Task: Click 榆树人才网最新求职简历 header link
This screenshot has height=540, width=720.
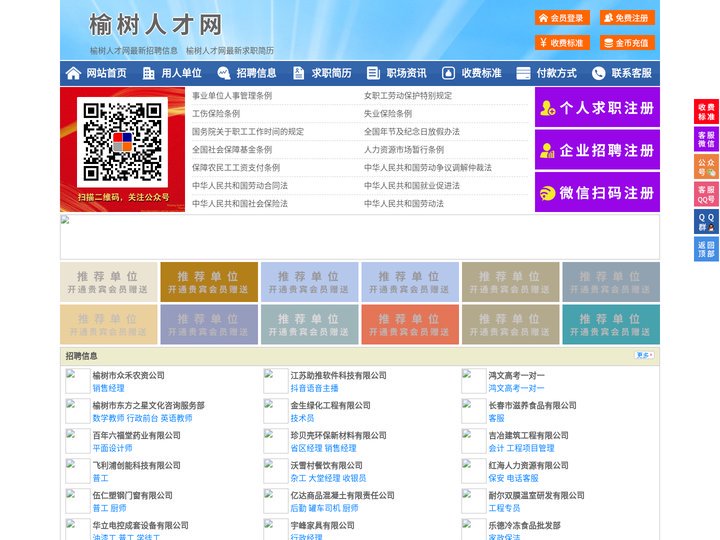Action: point(230,51)
